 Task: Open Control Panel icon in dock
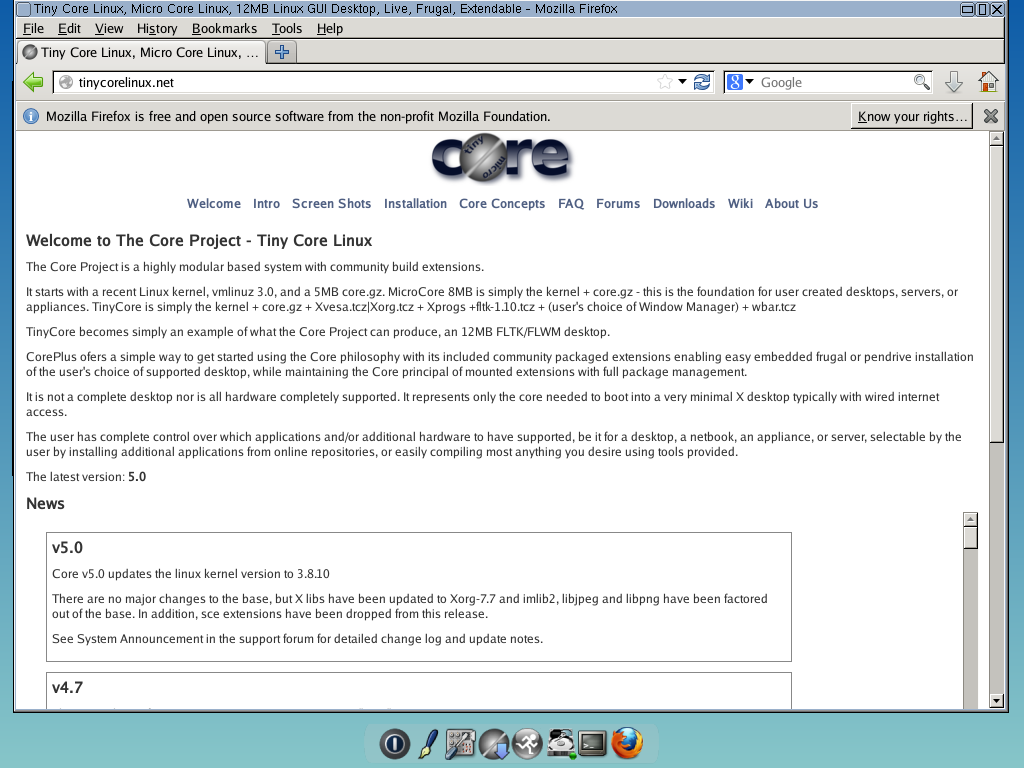pos(460,743)
